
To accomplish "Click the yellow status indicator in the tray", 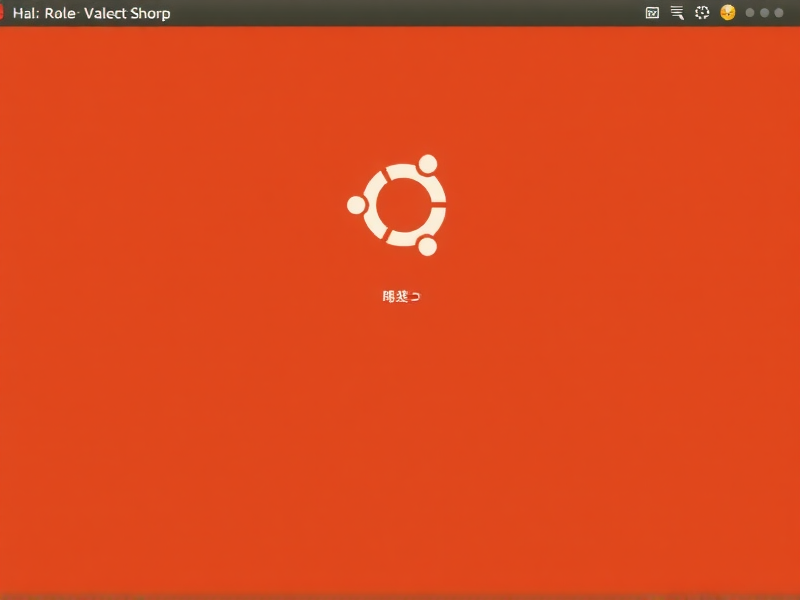I will (x=727, y=13).
